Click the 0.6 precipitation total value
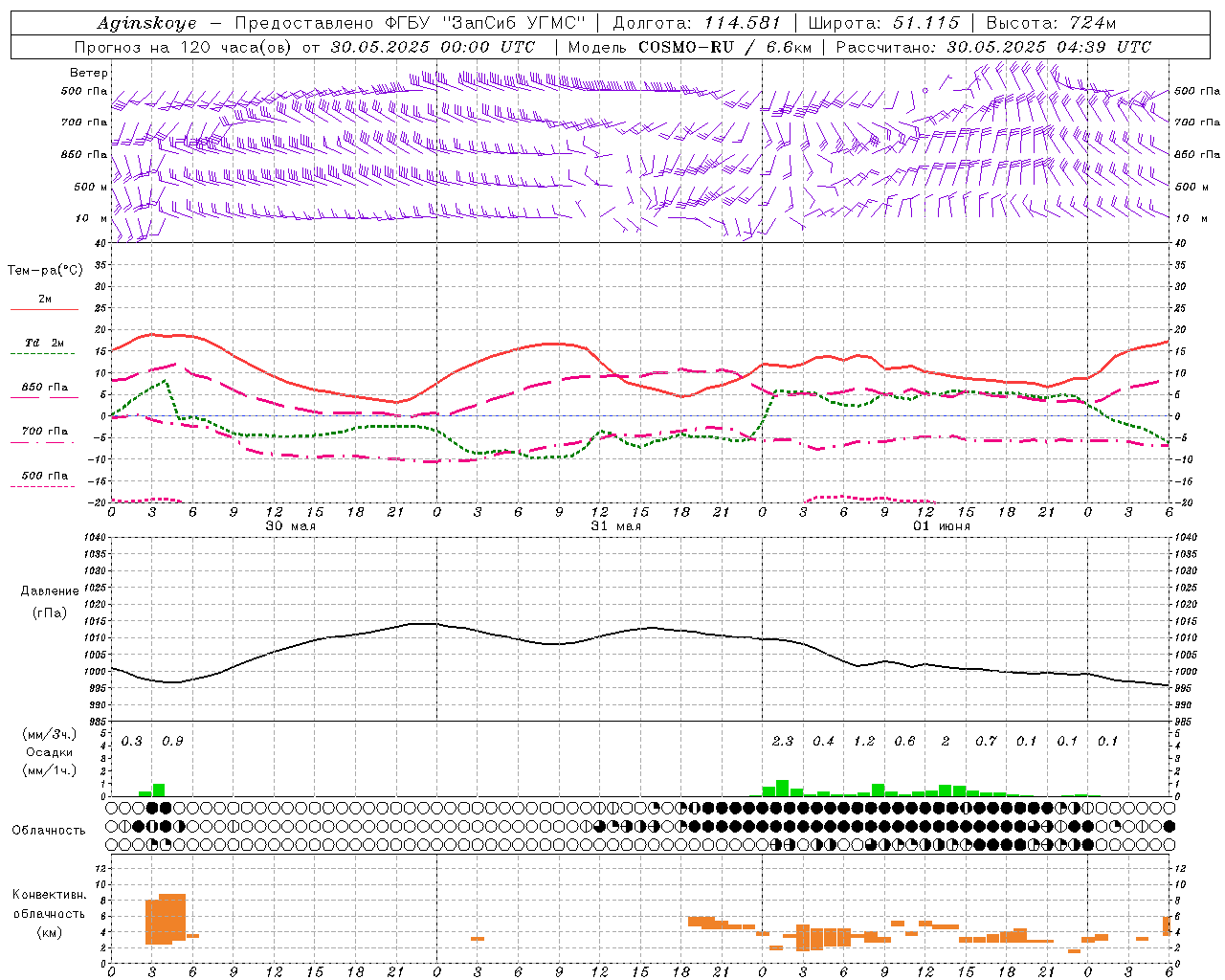This screenshot has height=980, width=1225. [x=904, y=742]
